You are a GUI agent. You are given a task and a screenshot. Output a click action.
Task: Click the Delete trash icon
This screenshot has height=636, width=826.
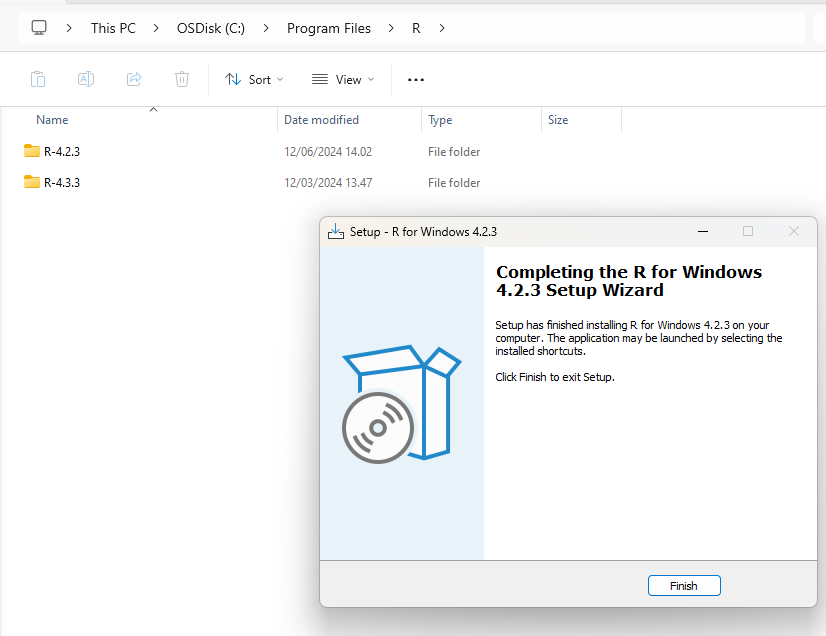tap(182, 79)
